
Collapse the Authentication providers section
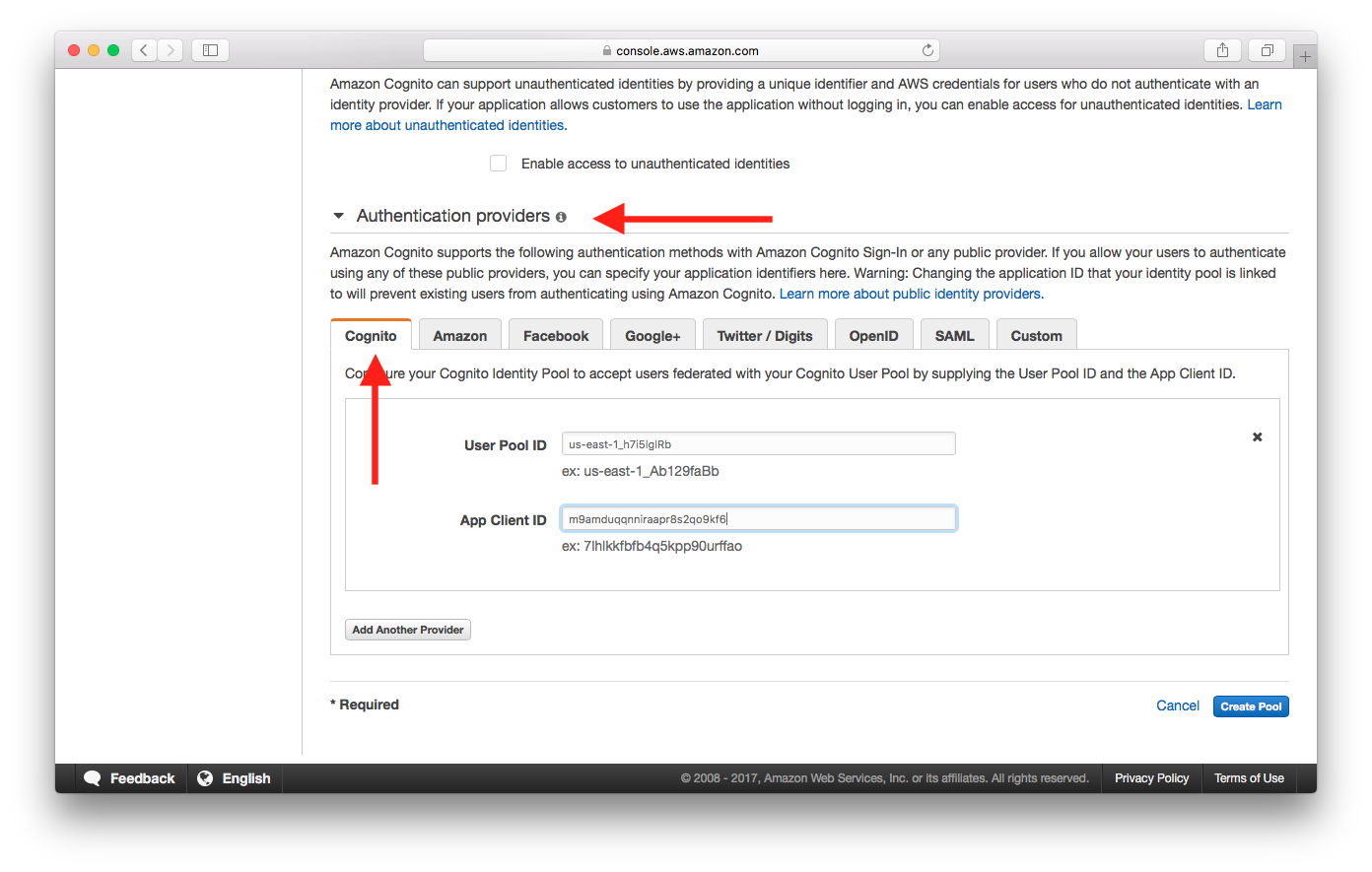pos(339,216)
